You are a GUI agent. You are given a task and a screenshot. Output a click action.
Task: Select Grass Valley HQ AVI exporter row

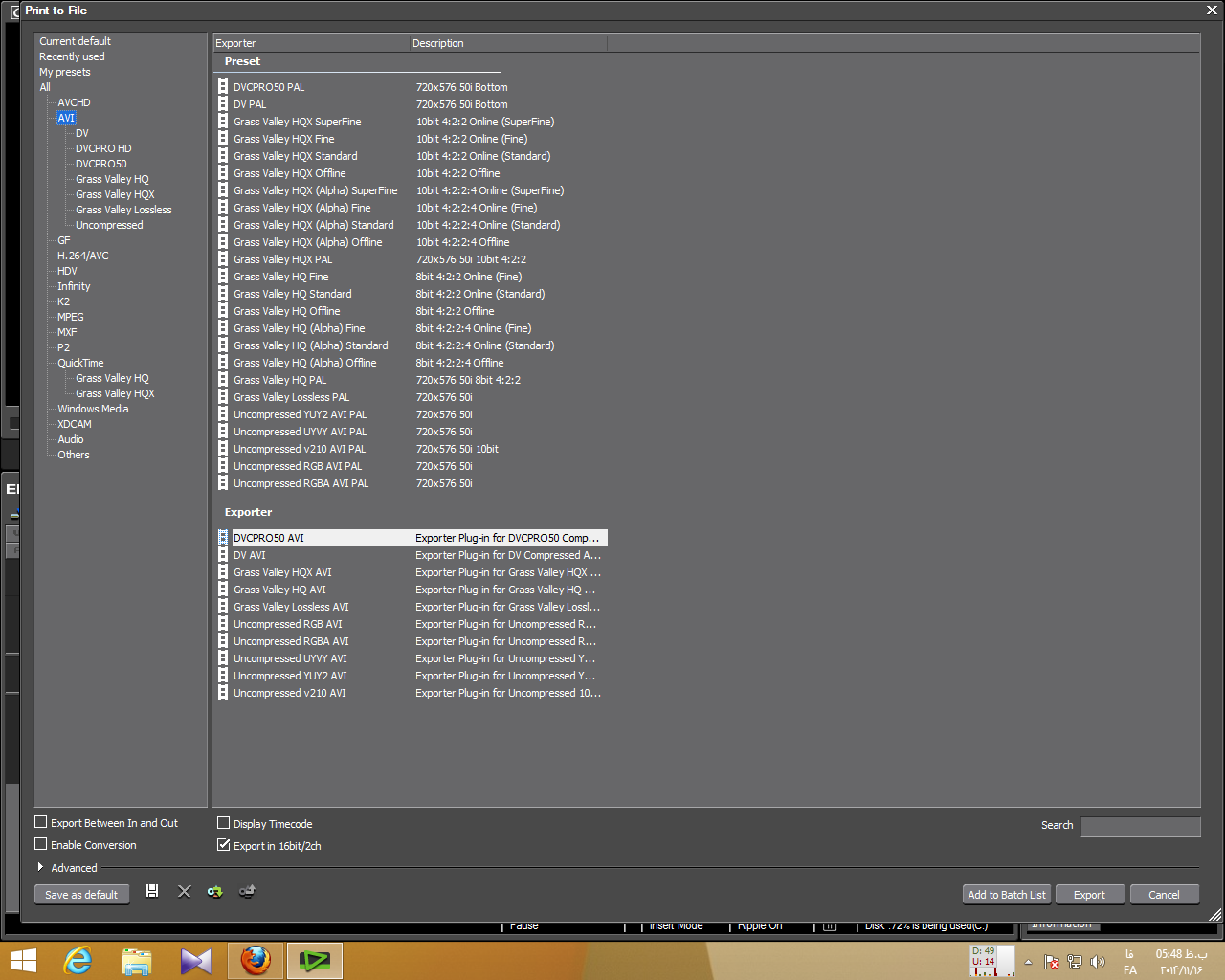pyautogui.click(x=412, y=590)
